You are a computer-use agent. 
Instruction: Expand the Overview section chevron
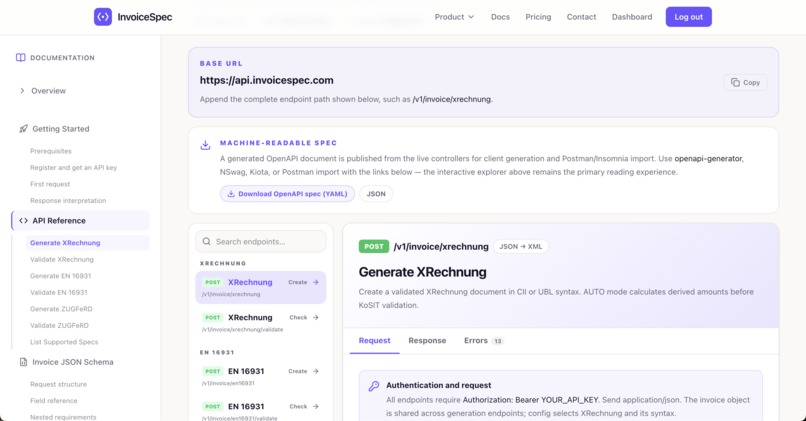coord(22,91)
